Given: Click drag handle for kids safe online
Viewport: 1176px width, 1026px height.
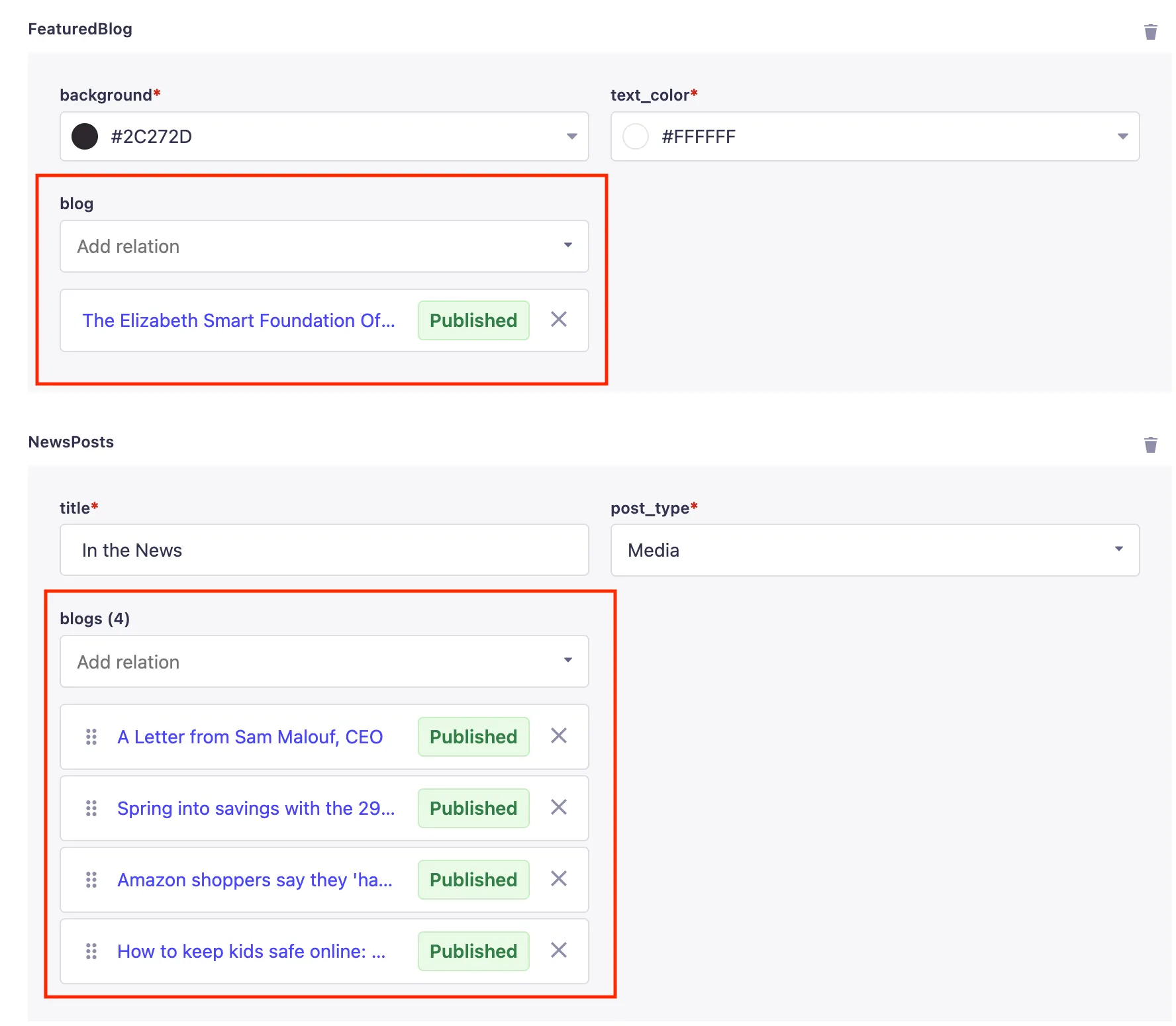Looking at the screenshot, I should [x=91, y=951].
